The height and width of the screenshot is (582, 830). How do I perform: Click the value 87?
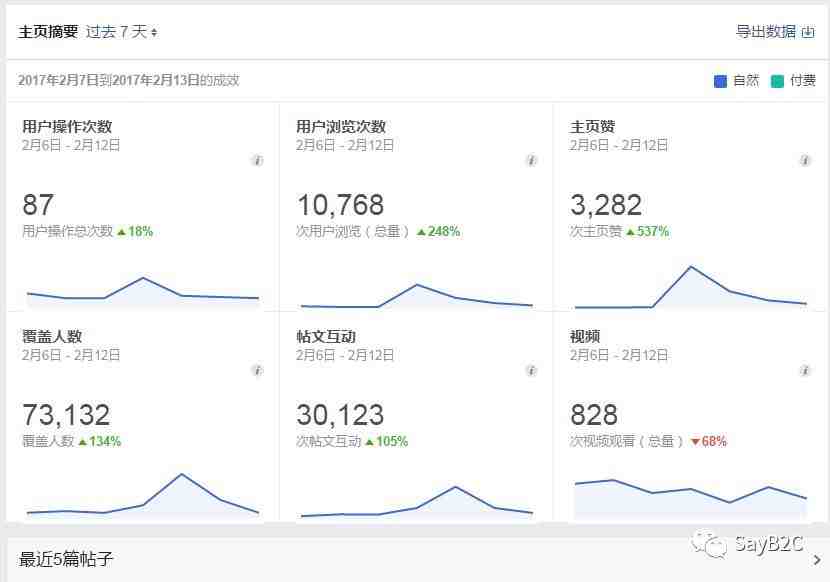click(38, 205)
